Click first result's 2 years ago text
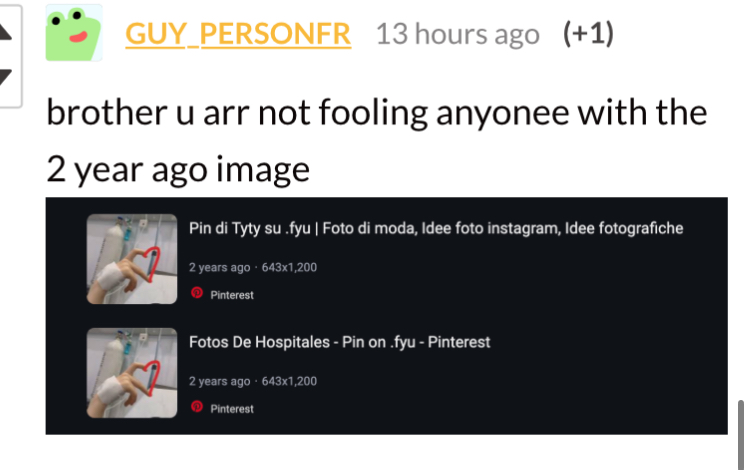This screenshot has height=470, width=750. pyautogui.click(x=220, y=267)
